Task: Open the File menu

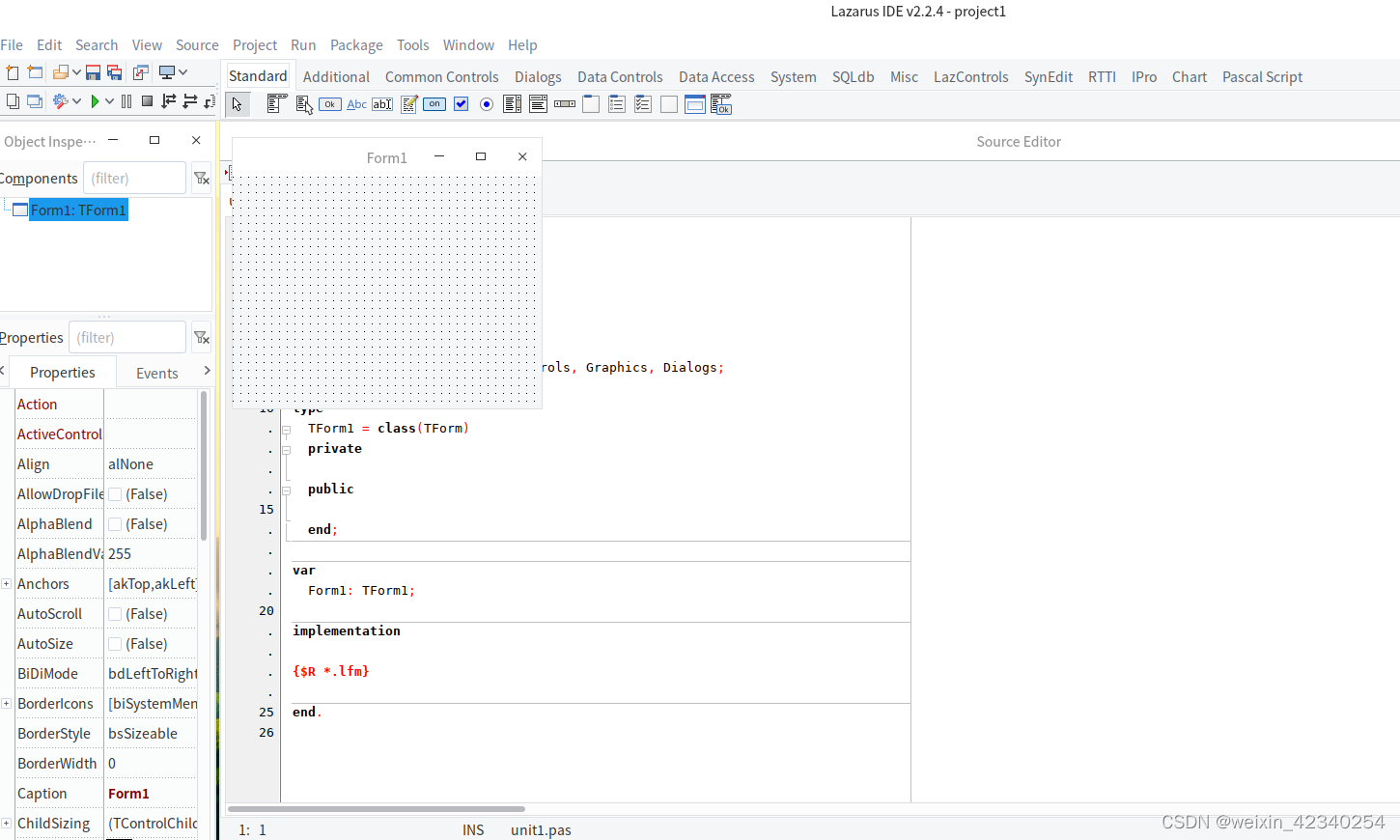Action: 12,45
